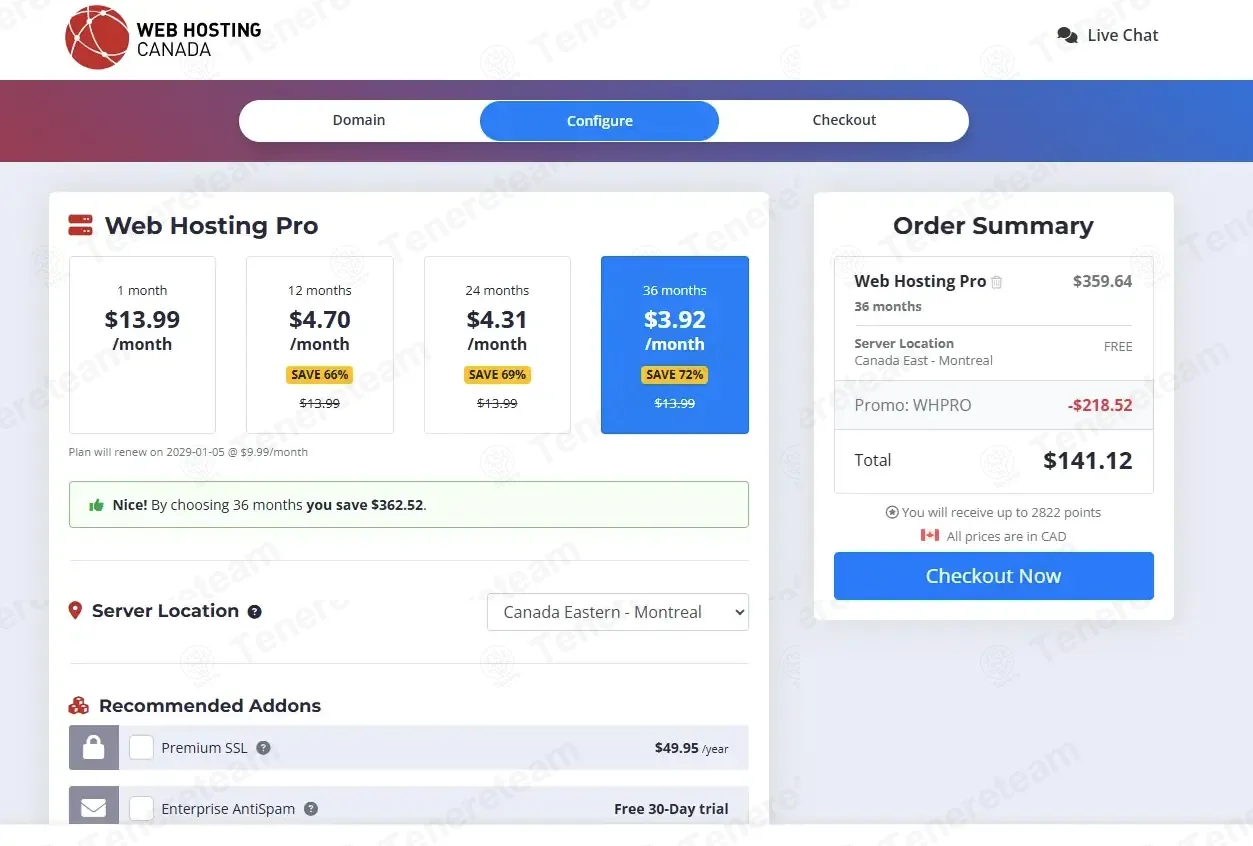Click the cubes icon beside Recommended Addons
The width and height of the screenshot is (1253, 846).
[x=79, y=705]
